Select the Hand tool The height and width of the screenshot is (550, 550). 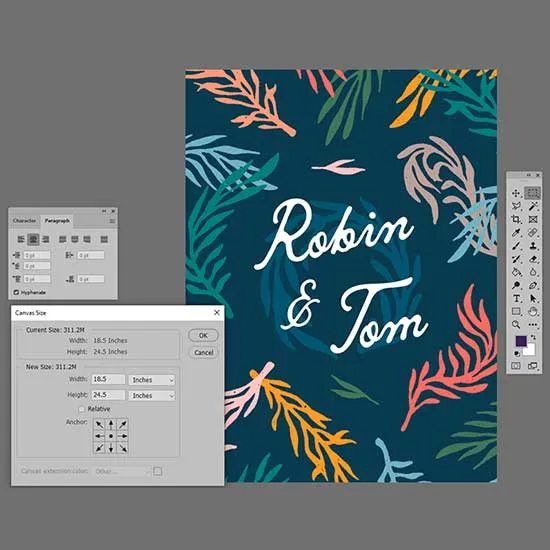coord(533,311)
